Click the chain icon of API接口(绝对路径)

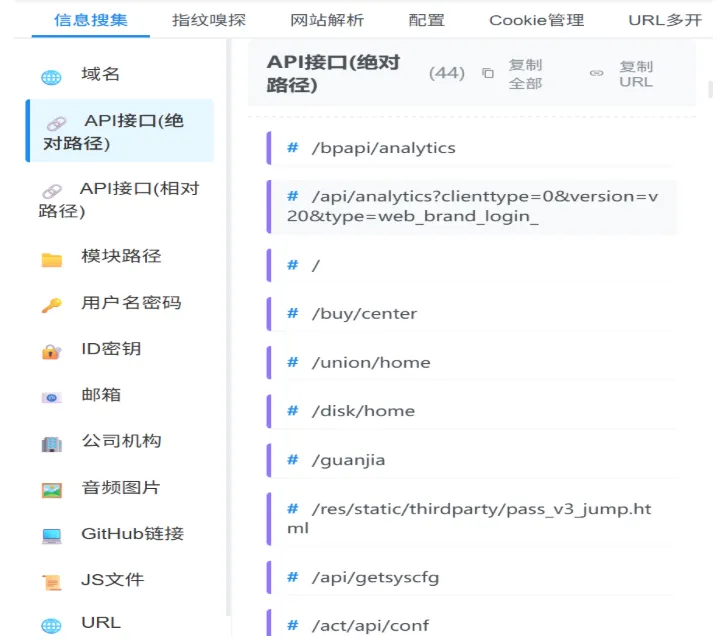pos(57,123)
